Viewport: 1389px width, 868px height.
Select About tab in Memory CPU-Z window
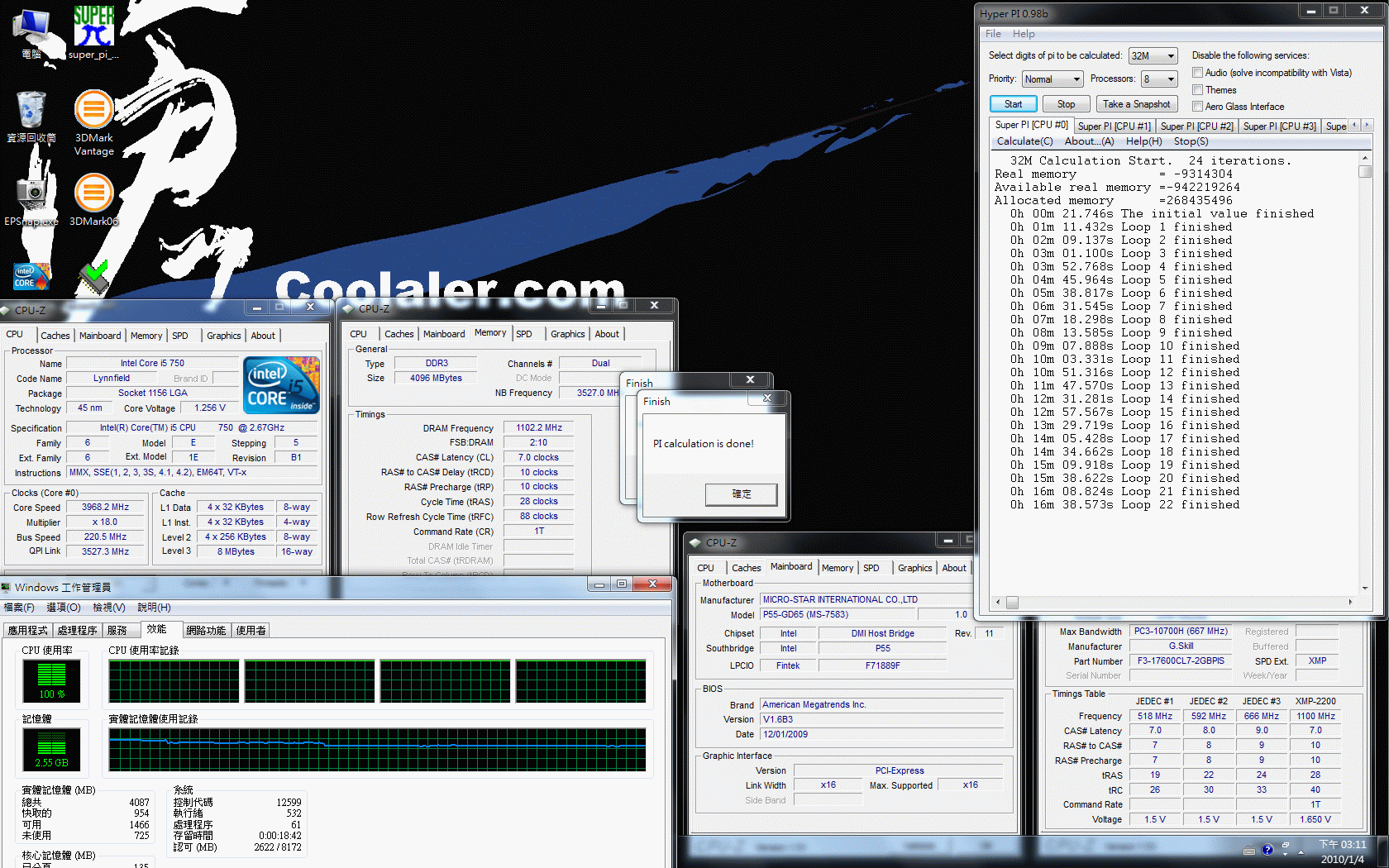pyautogui.click(x=607, y=334)
